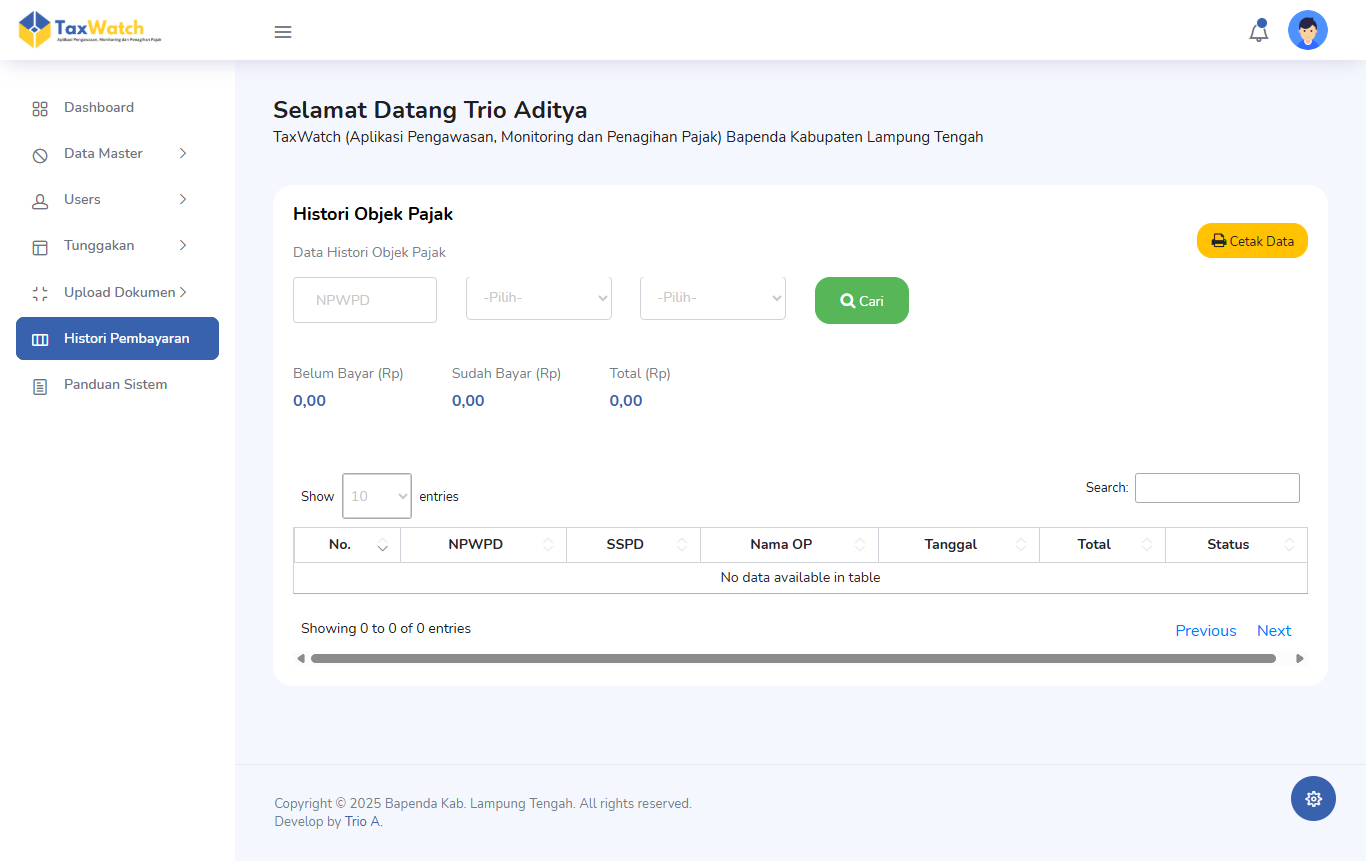Click the horizontal table scrollbar
This screenshot has width=1366, height=862.
792,659
